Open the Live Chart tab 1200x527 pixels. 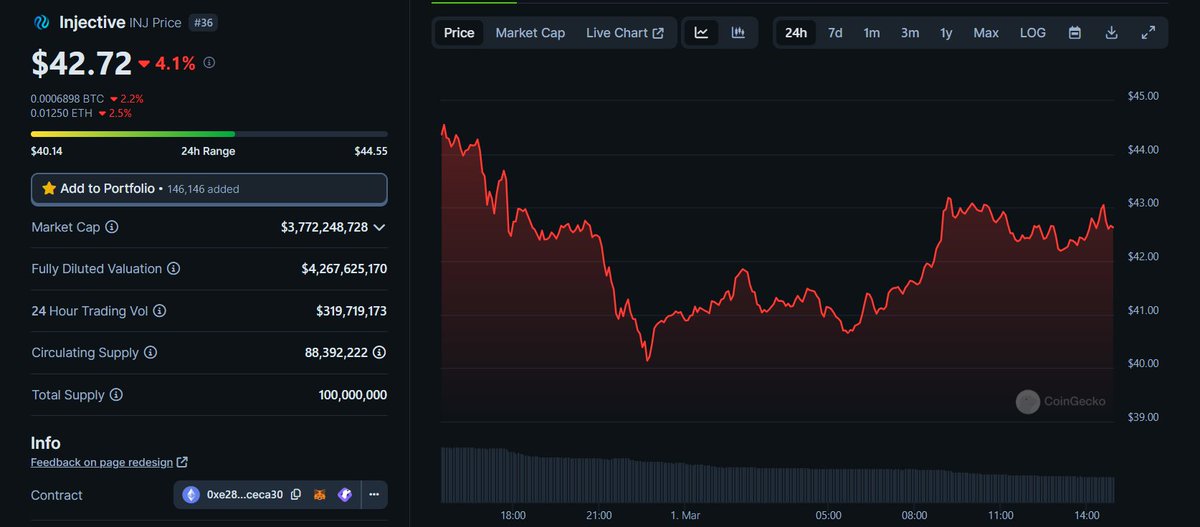625,33
